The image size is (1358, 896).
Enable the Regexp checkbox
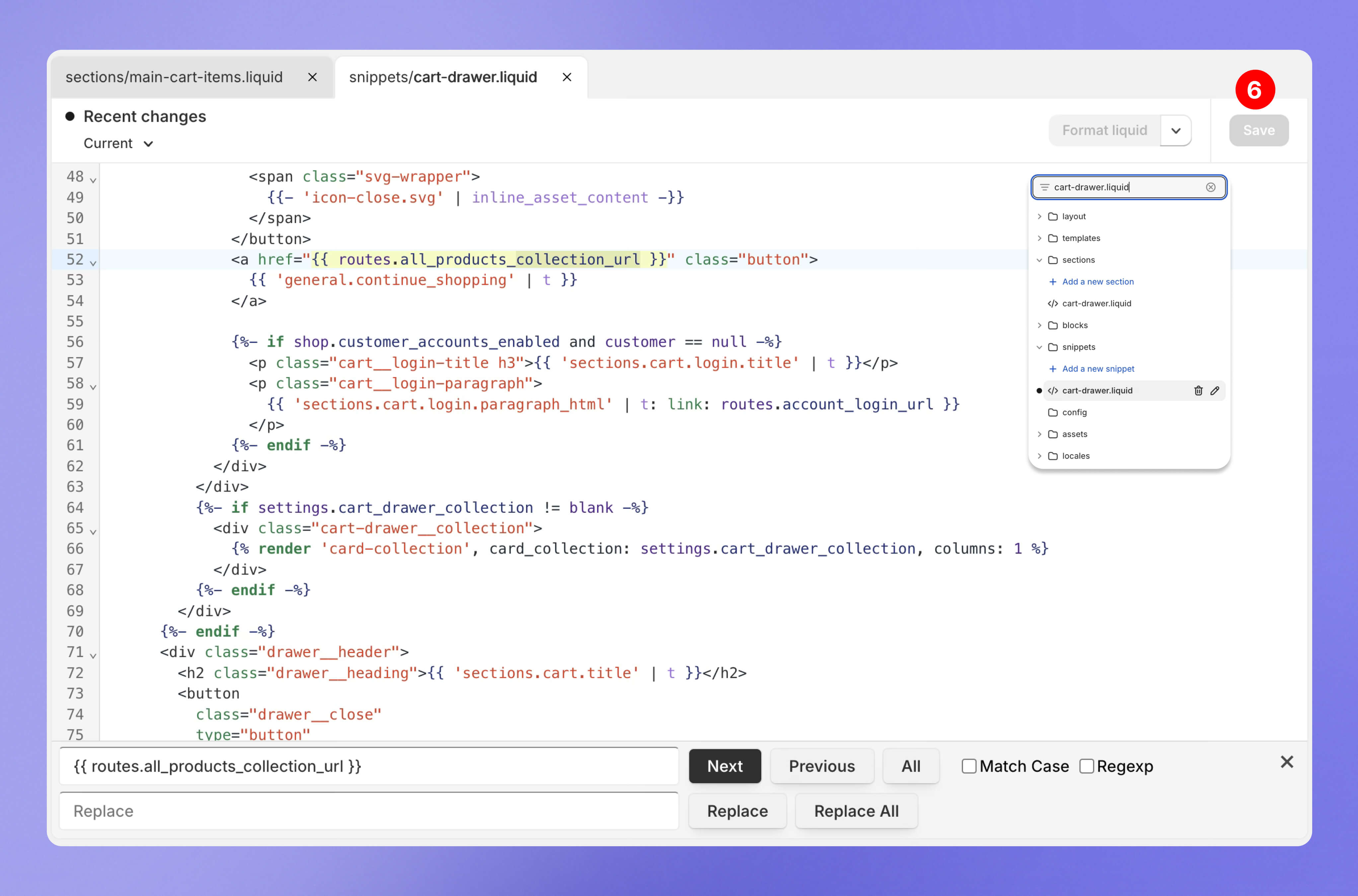[1087, 766]
